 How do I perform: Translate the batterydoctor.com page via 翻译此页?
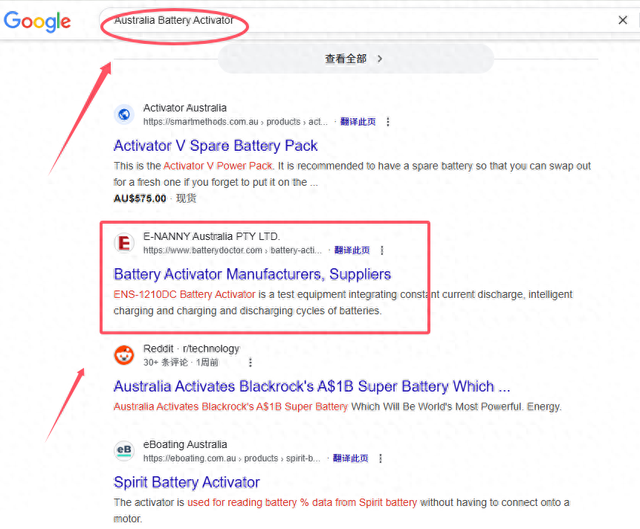(x=352, y=250)
